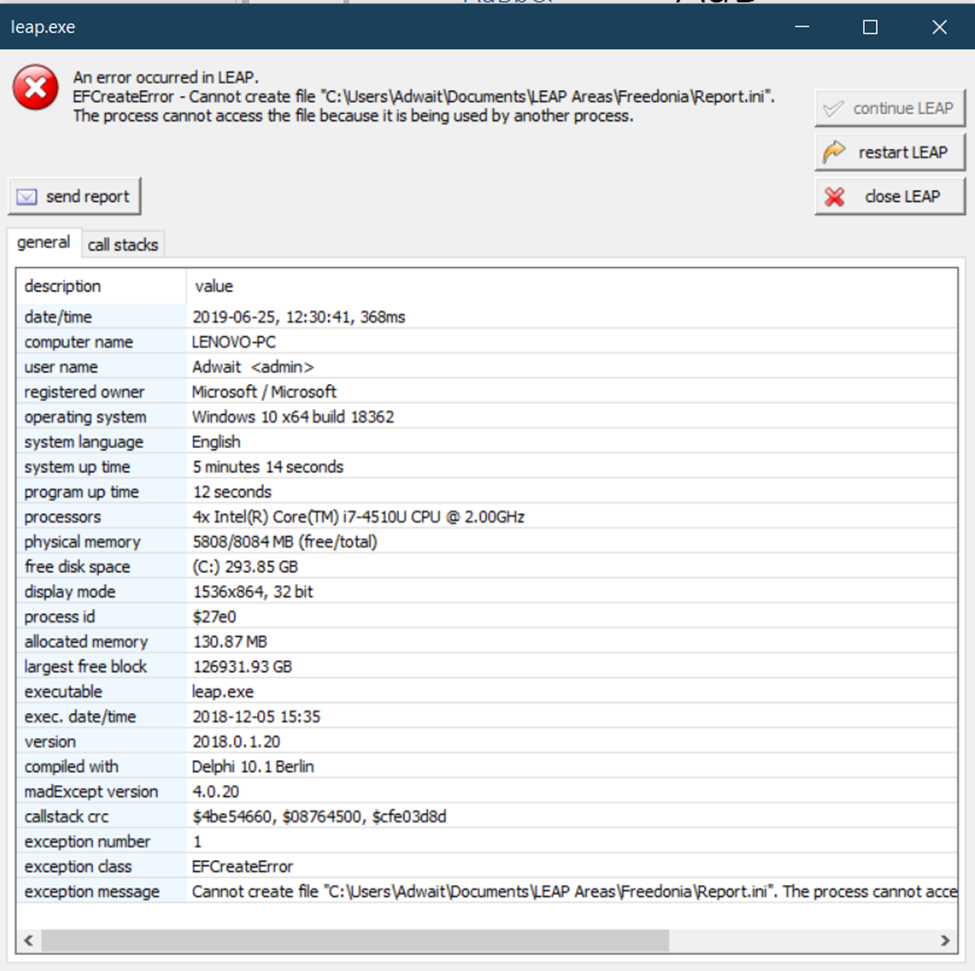Click the 12 seconds value

click(x=232, y=492)
